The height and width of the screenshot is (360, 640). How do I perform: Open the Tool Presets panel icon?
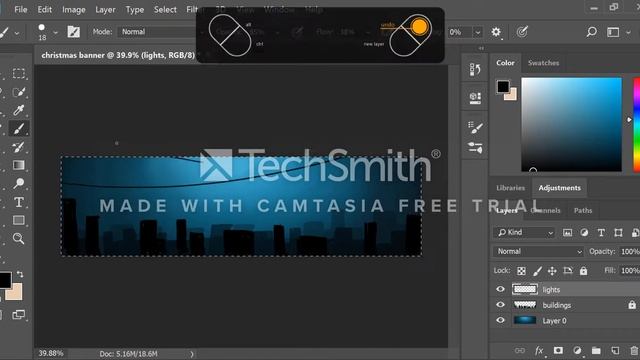(x=475, y=147)
